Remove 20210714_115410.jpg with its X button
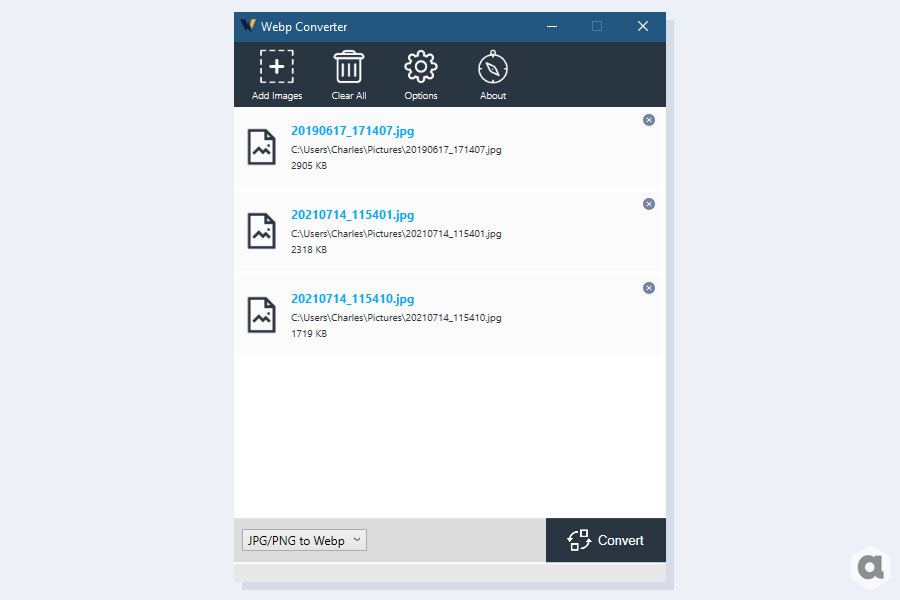Image resolution: width=900 pixels, height=600 pixels. (649, 288)
